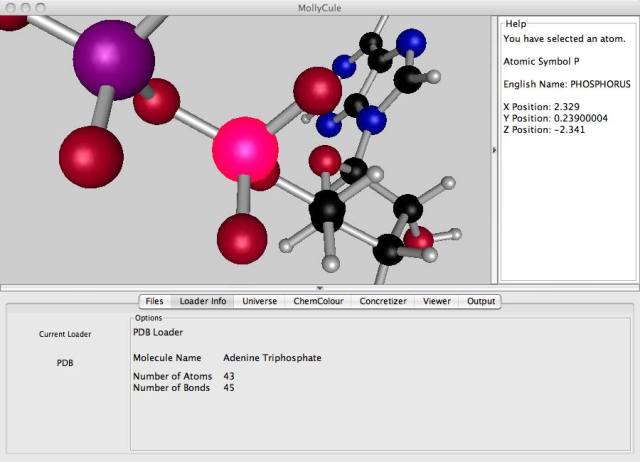The height and width of the screenshot is (462, 640).
Task: Select the Viewer tab
Action: (436, 301)
